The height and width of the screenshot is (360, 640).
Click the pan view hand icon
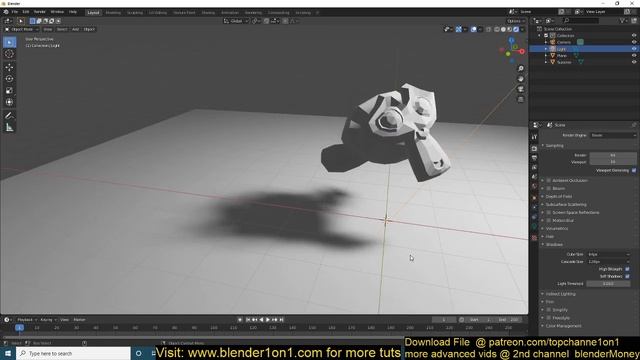click(x=521, y=79)
